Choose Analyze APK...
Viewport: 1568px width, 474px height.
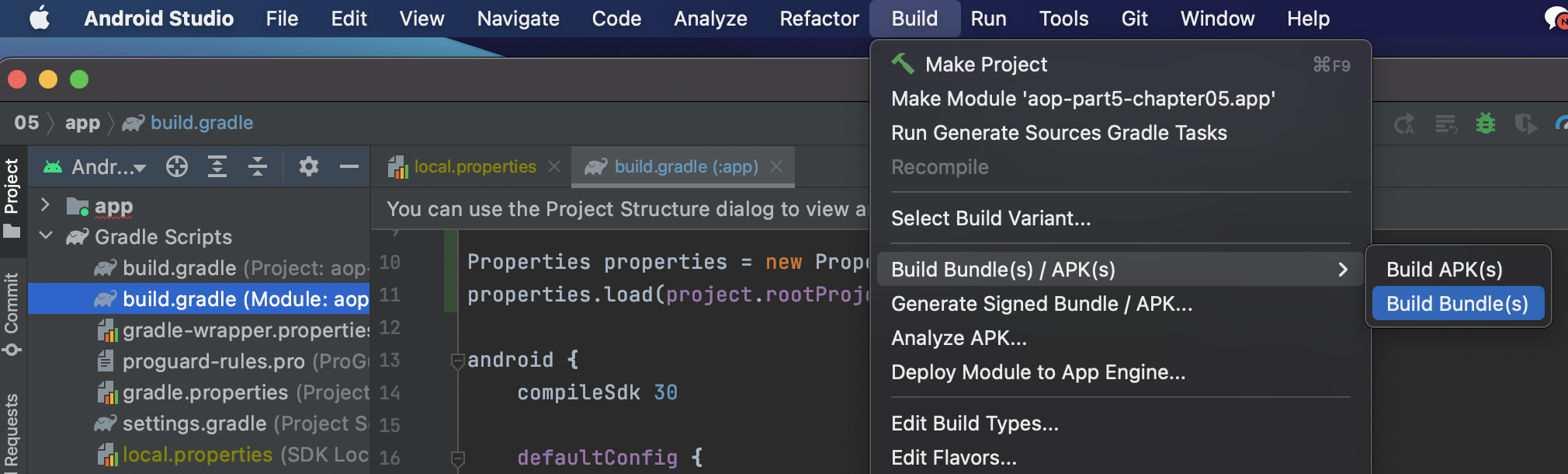[1120, 338]
